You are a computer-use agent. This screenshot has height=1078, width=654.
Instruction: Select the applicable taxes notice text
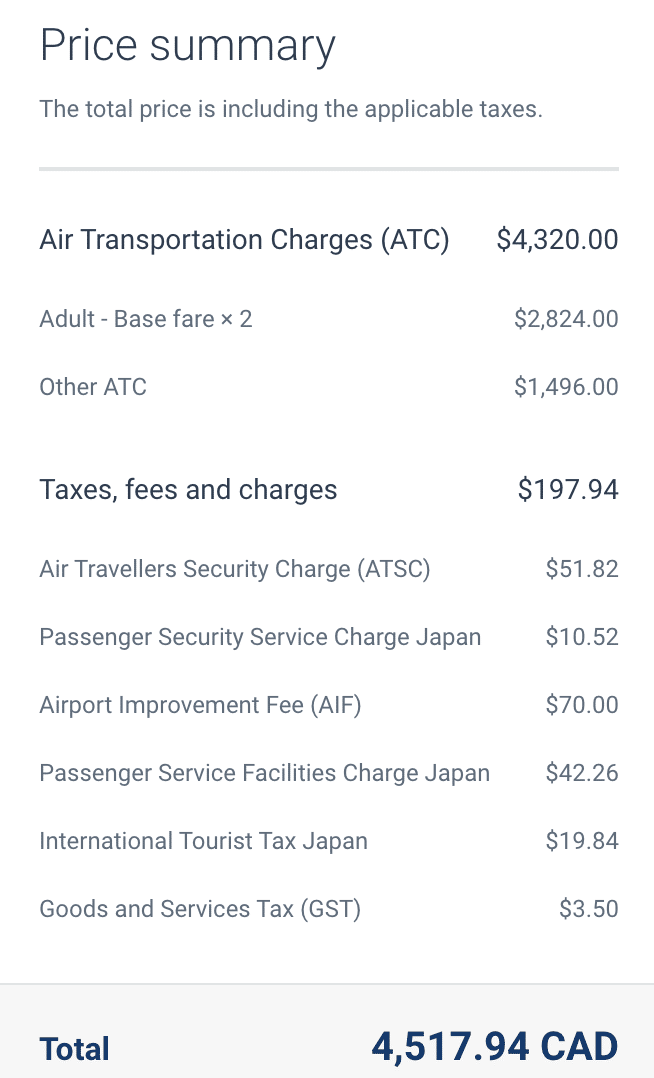[x=290, y=109]
